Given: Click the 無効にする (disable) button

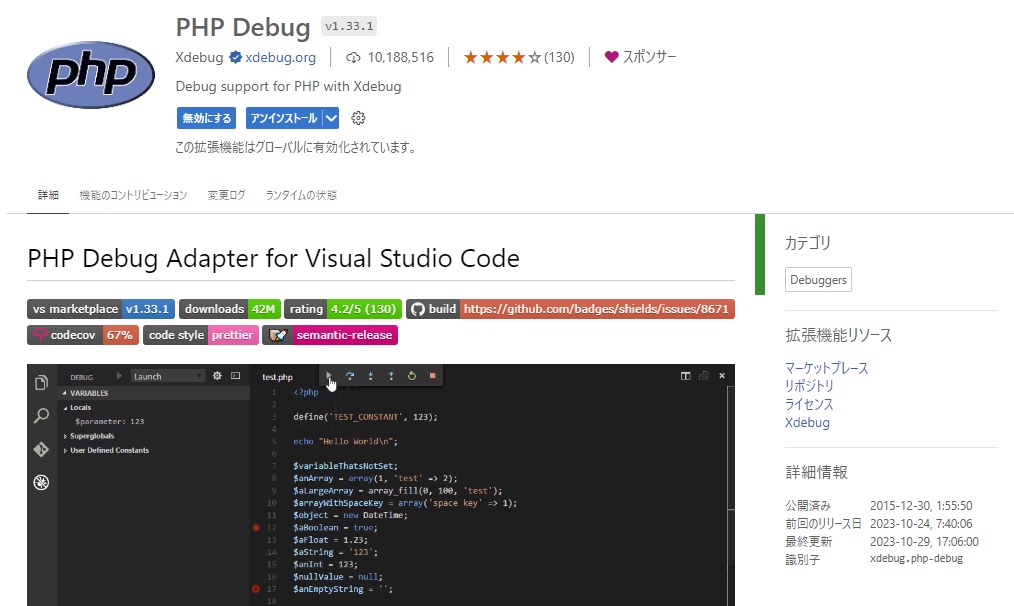Looking at the screenshot, I should (x=206, y=118).
